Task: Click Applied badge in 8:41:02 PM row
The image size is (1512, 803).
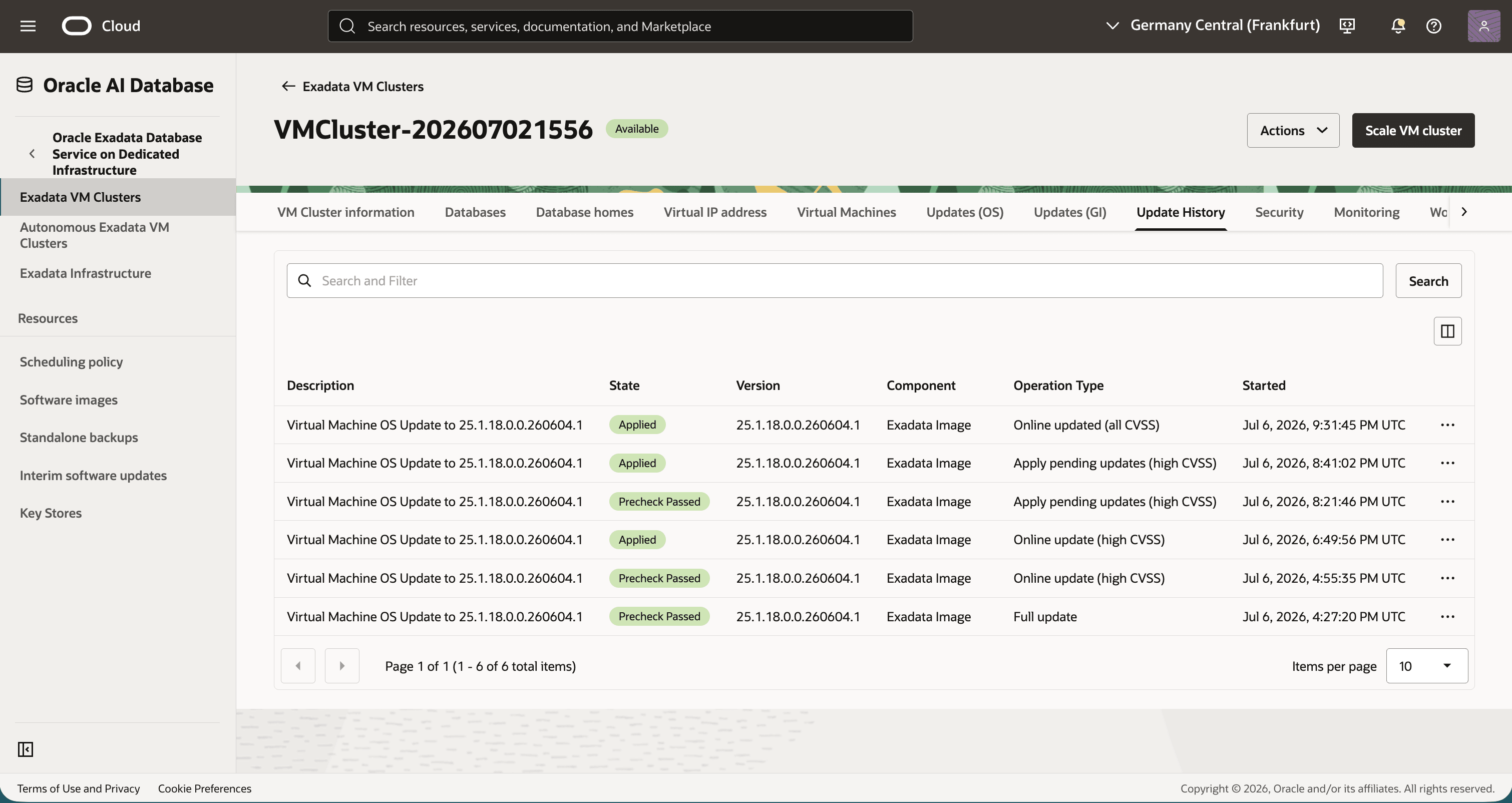Action: [x=637, y=463]
